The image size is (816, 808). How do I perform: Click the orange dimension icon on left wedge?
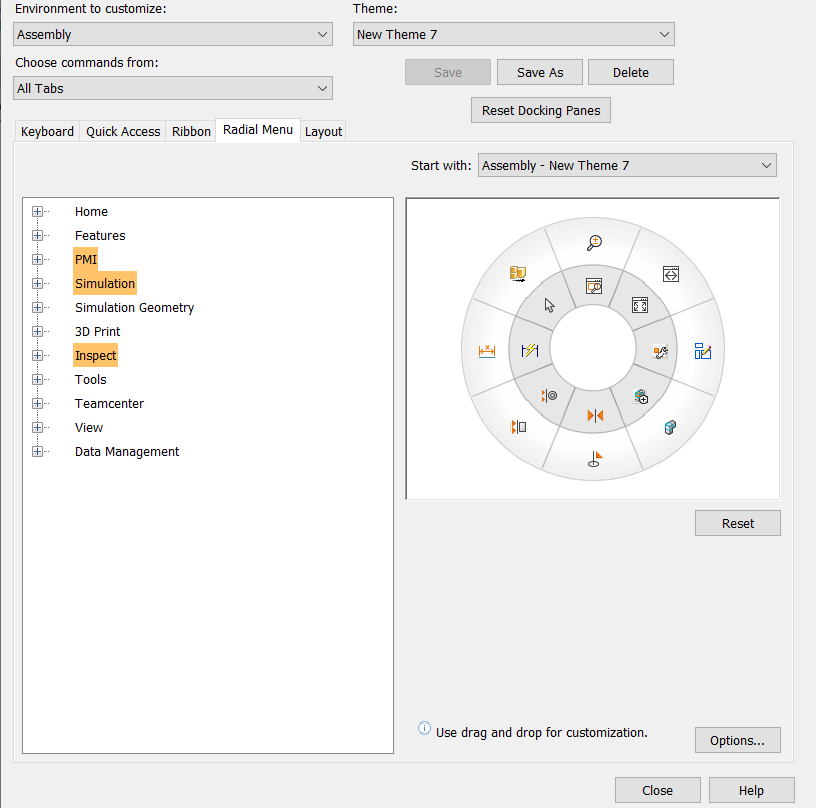point(487,351)
